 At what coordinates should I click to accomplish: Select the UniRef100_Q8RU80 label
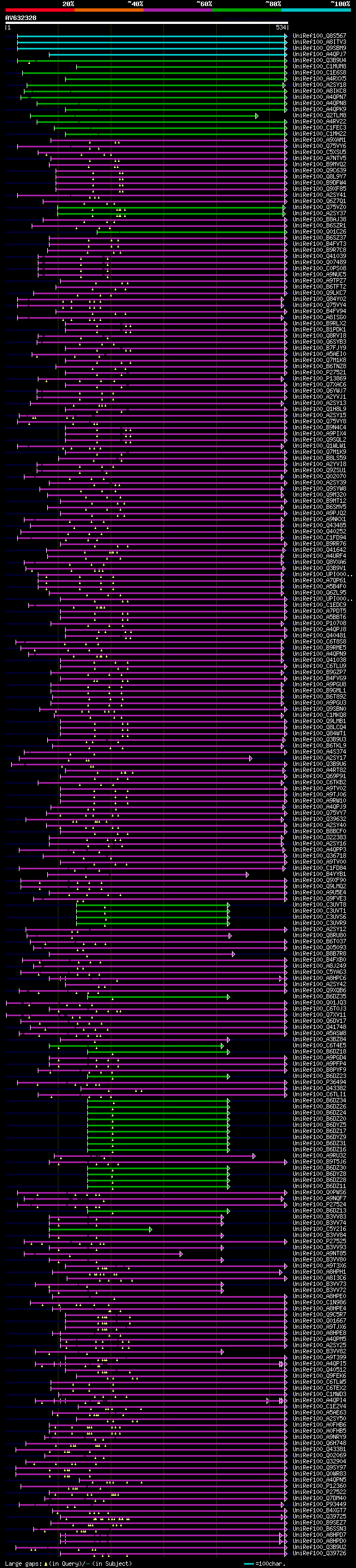319,936
